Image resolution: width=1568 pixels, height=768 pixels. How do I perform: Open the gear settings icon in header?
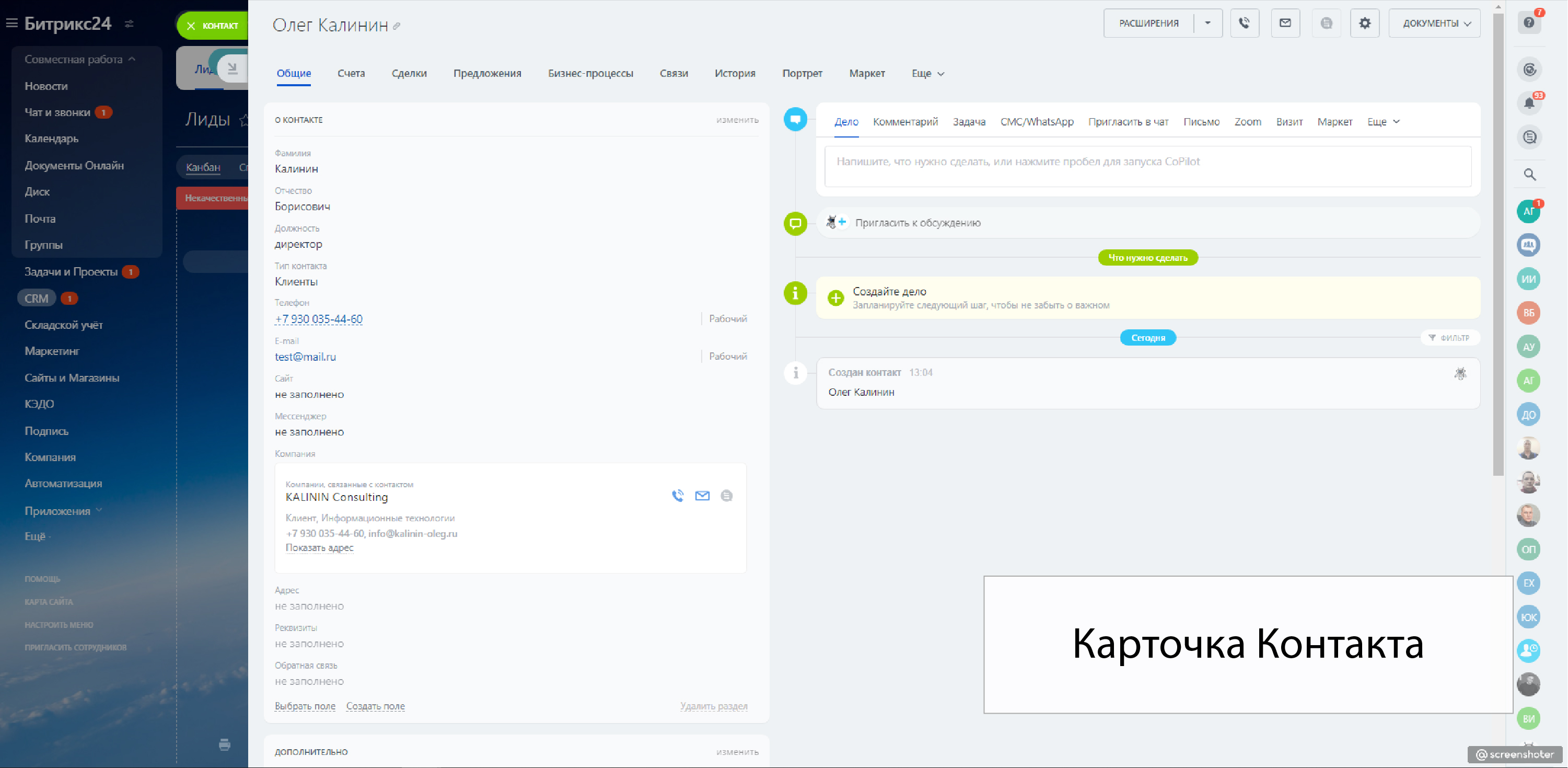1365,23
